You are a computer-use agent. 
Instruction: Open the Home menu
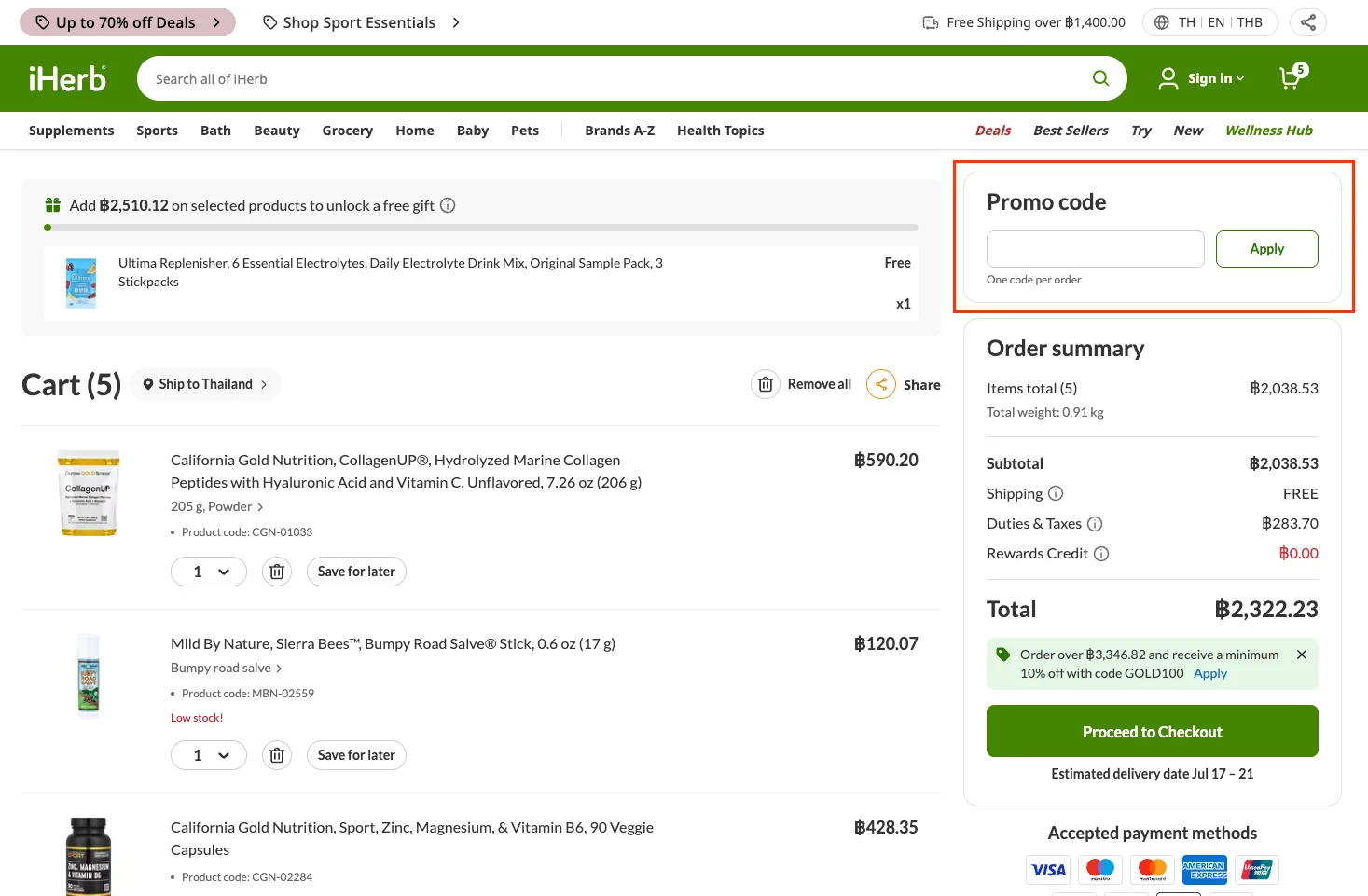[415, 131]
